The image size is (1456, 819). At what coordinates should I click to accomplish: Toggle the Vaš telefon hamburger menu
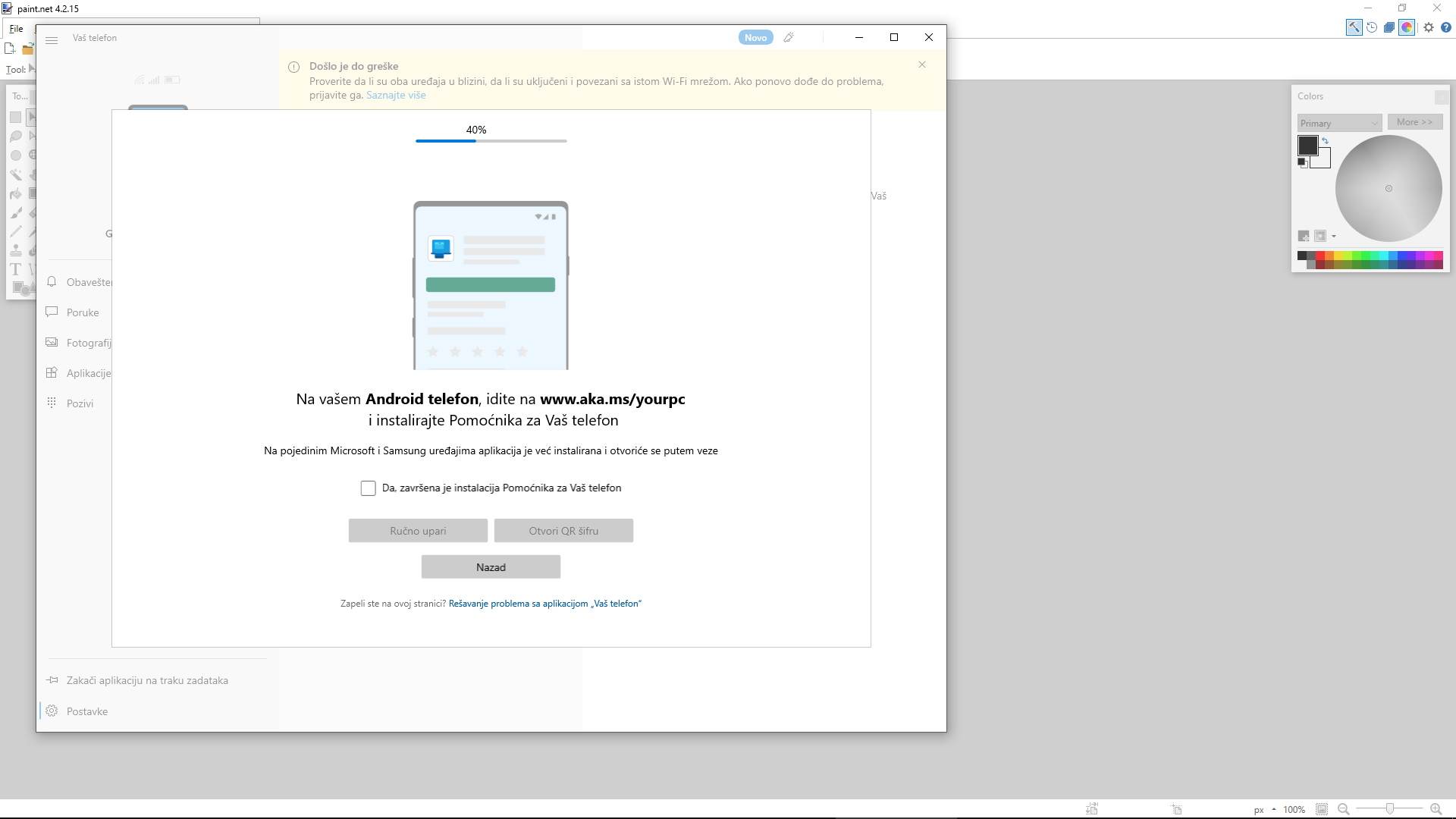tap(52, 41)
